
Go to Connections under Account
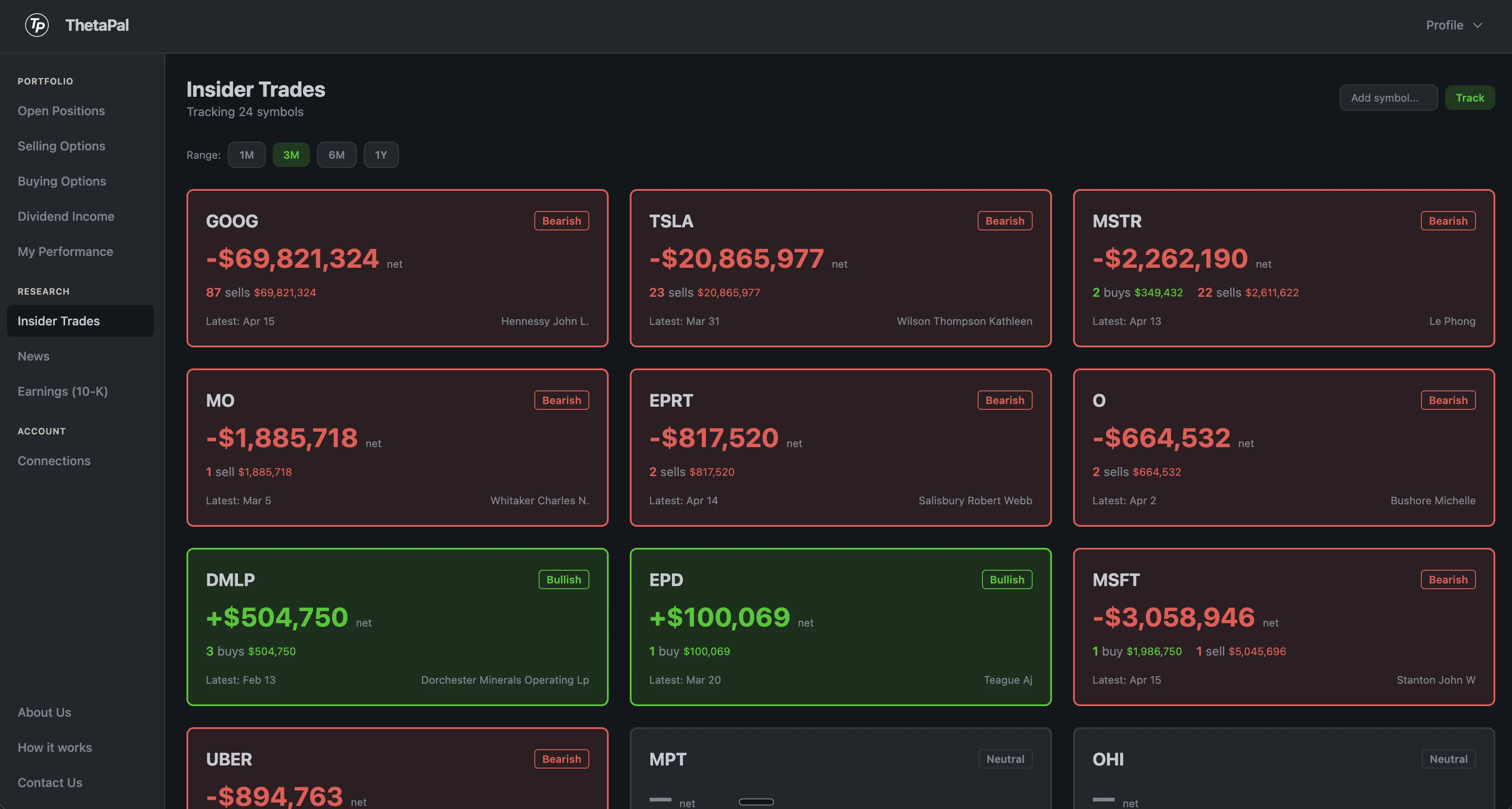(54, 461)
